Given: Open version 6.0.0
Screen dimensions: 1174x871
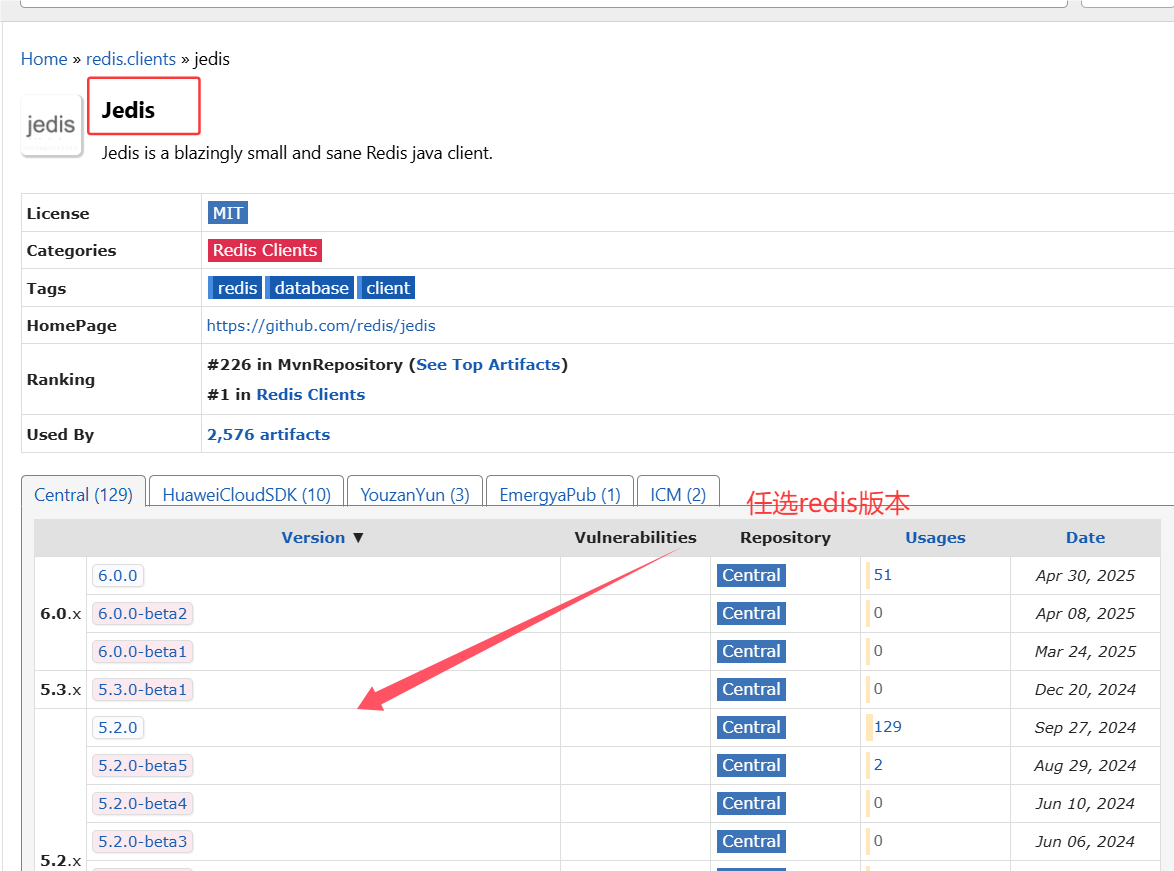Looking at the screenshot, I should 118,576.
